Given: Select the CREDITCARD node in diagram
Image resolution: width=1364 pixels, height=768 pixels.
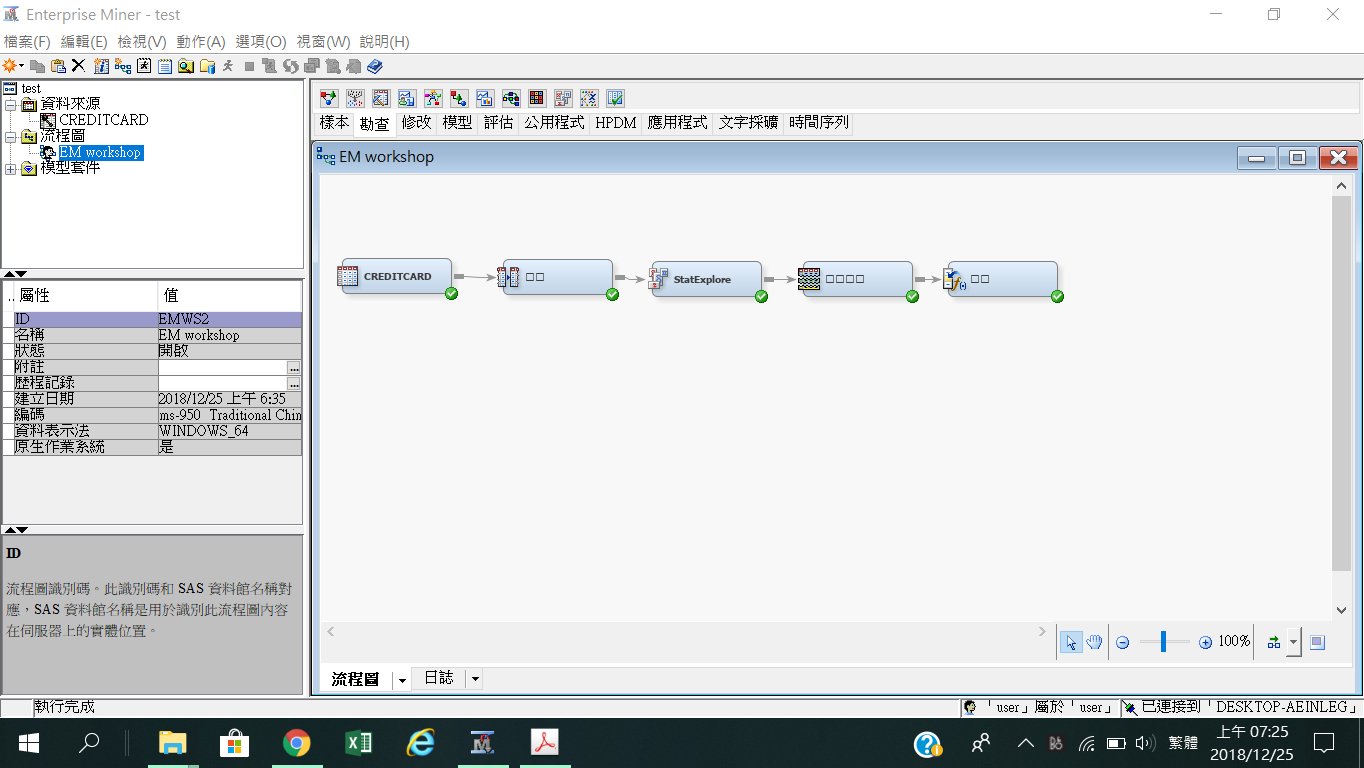Looking at the screenshot, I should coord(396,277).
